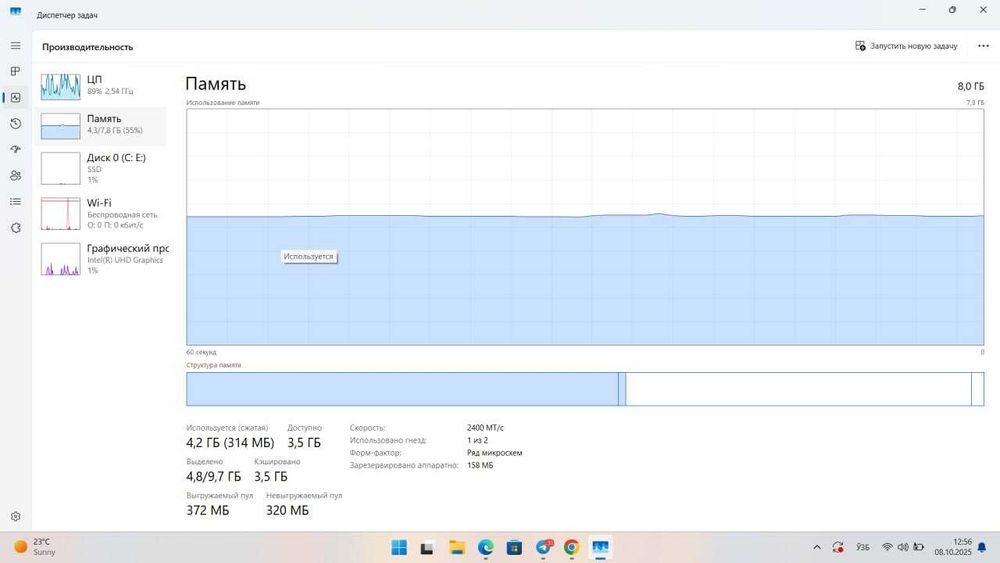Screen dimensions: 1000x563
Task: Launch Microsoft Edge from the taskbar
Action: (485, 548)
